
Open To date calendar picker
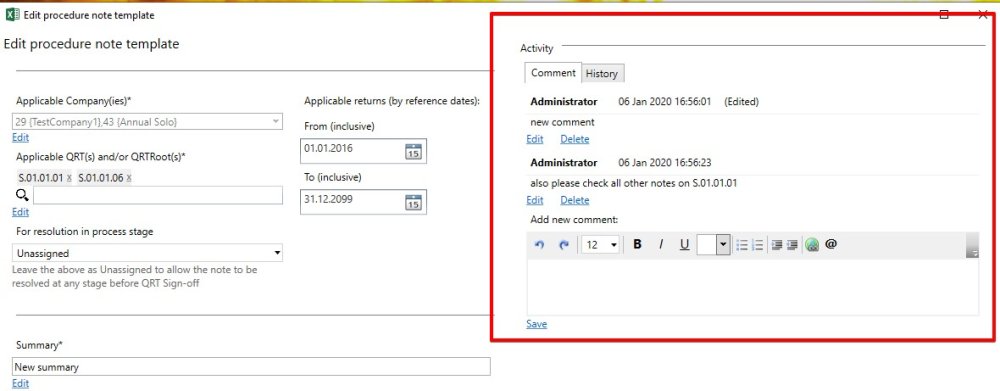pos(413,202)
